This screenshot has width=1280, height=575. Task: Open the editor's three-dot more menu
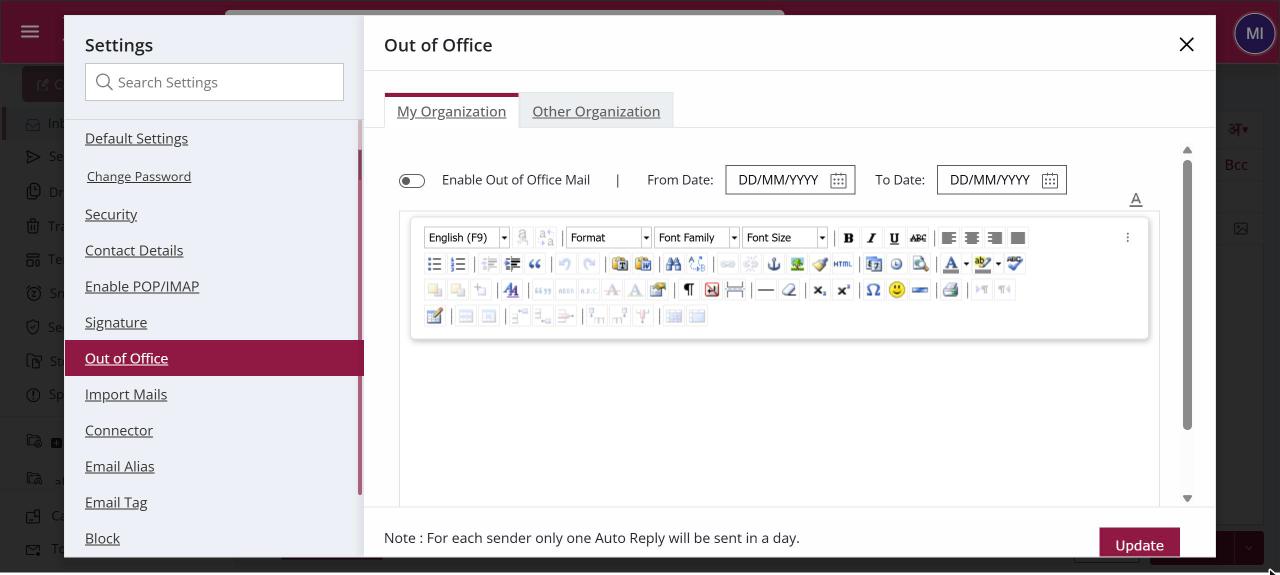coord(1127,238)
